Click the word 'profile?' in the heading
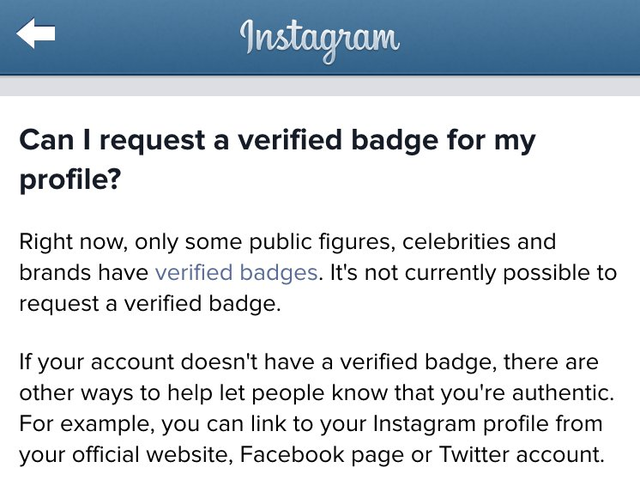Viewport: 640px width, 492px height. click(x=68, y=181)
